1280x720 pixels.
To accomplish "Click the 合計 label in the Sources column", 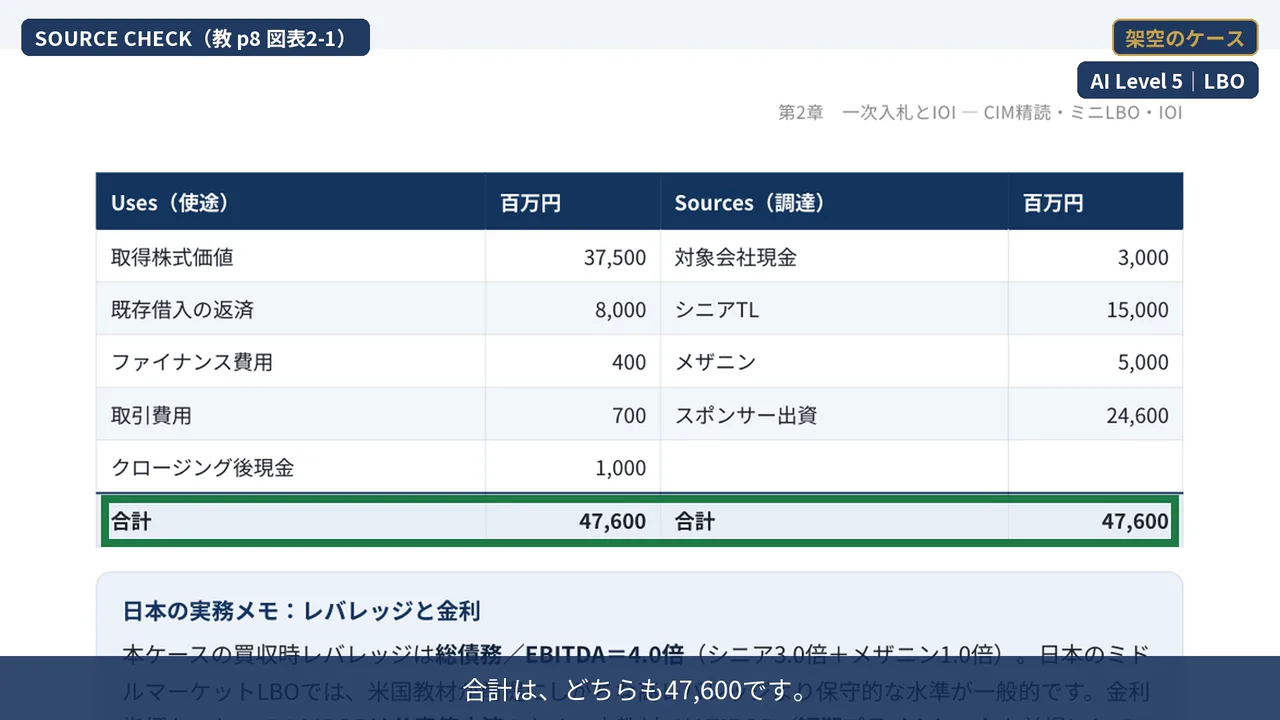I will (x=694, y=521).
